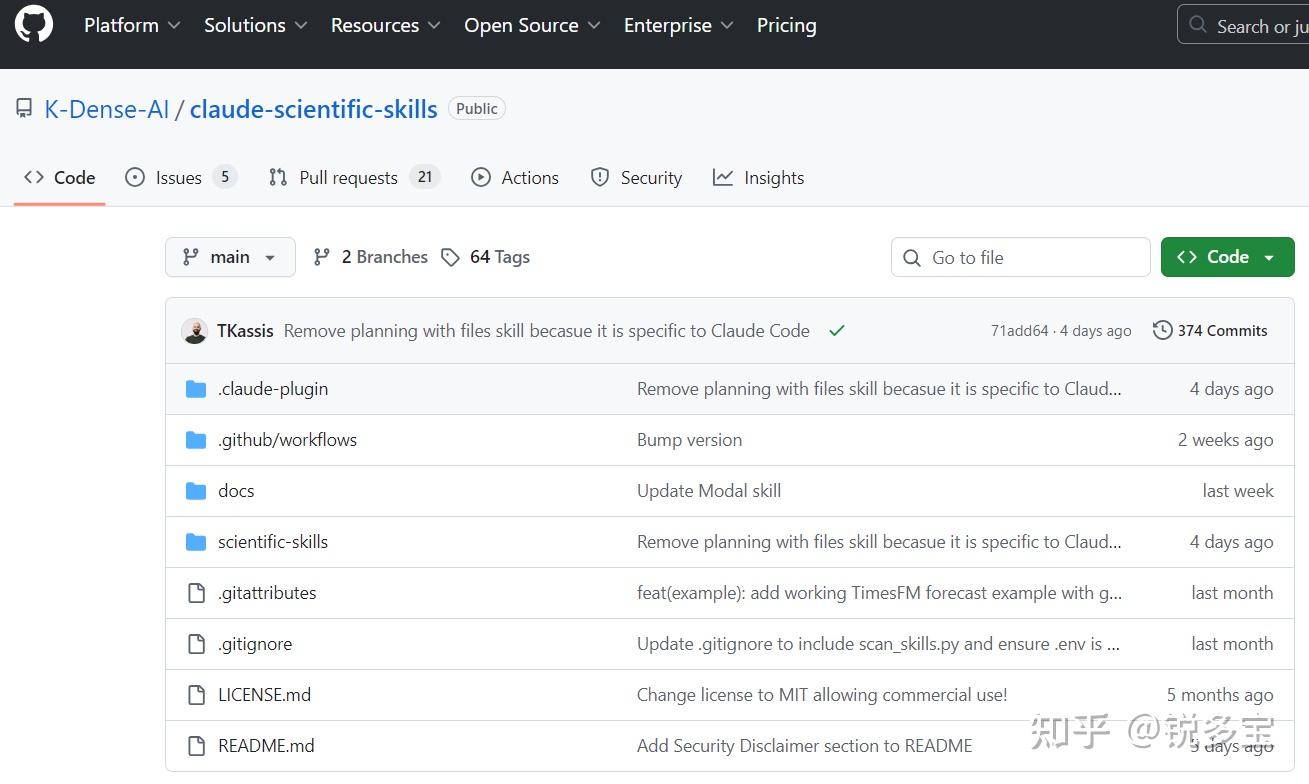Click the docs folder icon

pyautogui.click(x=196, y=491)
